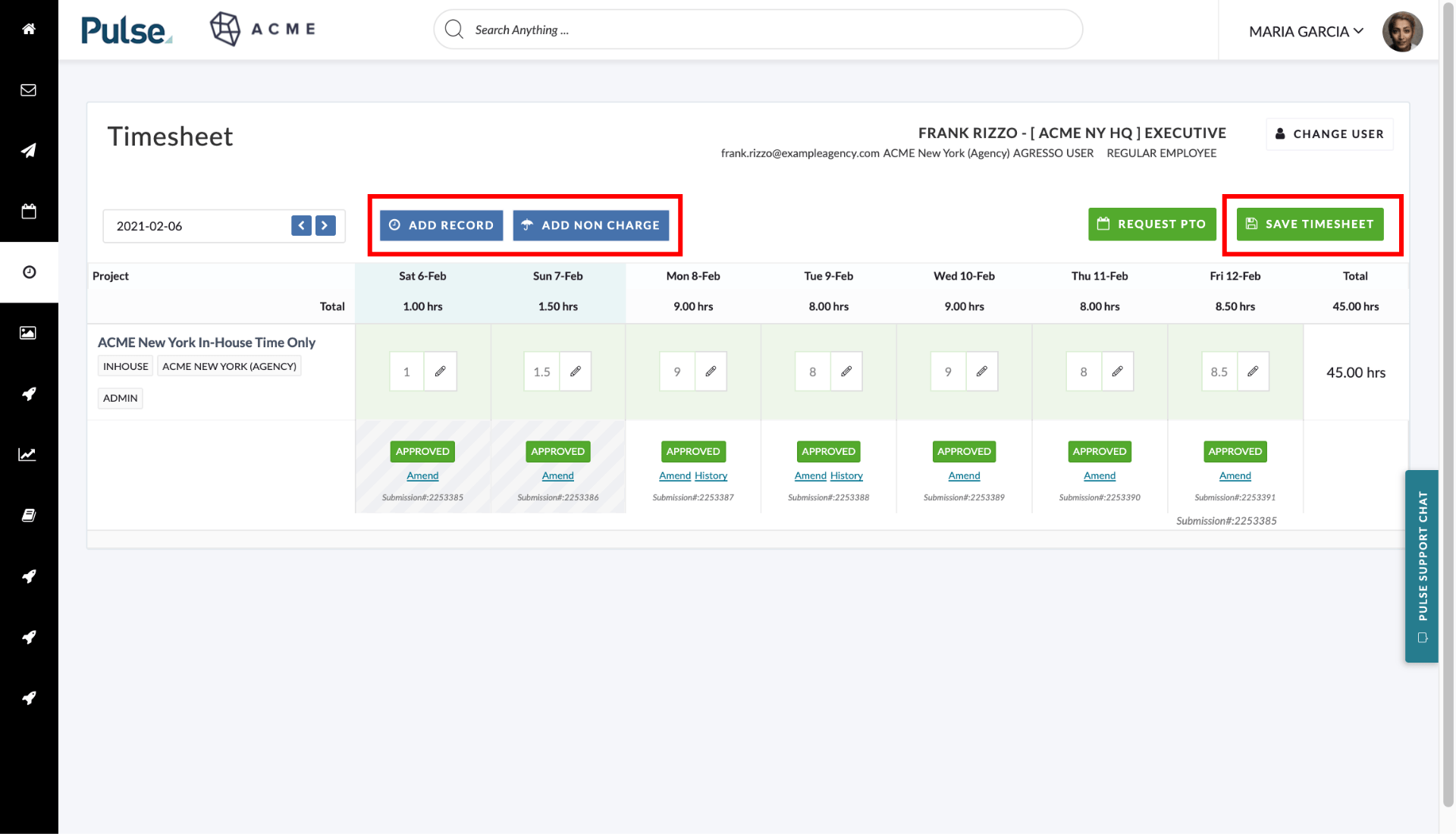
Task: Click Amend link under Sun 7-Feb
Action: pyautogui.click(x=557, y=475)
